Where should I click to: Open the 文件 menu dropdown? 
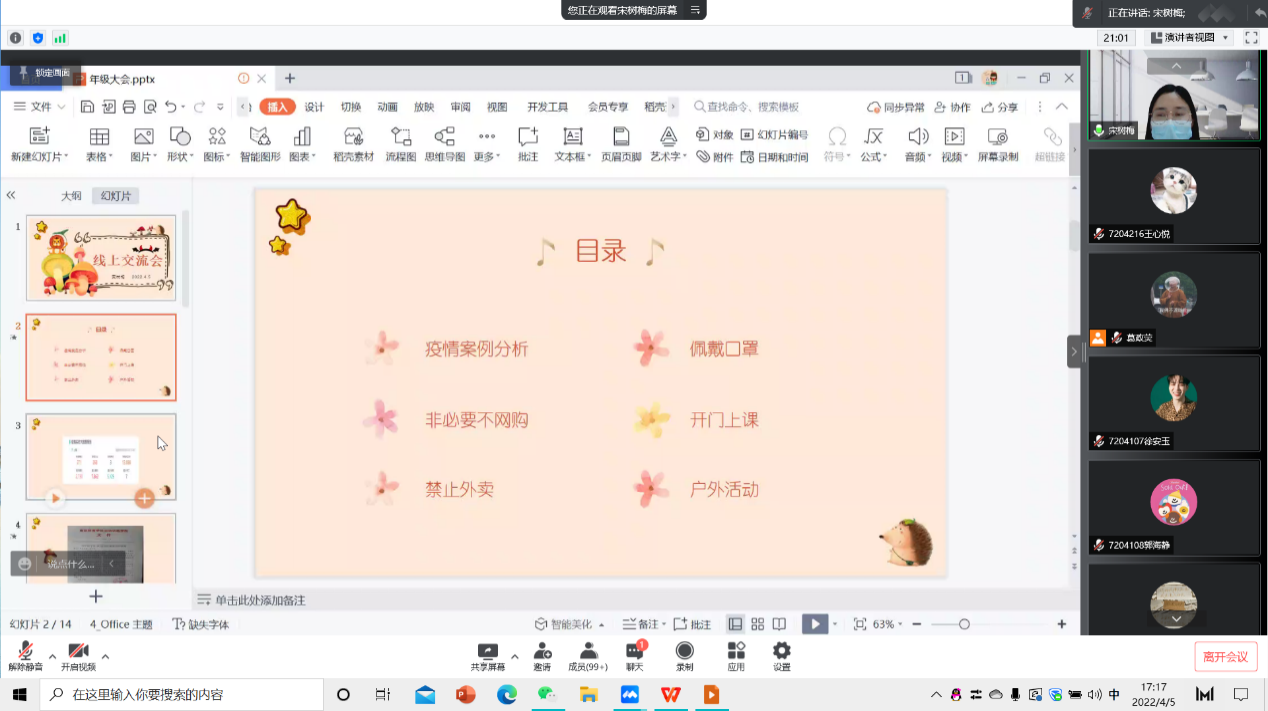(40, 107)
